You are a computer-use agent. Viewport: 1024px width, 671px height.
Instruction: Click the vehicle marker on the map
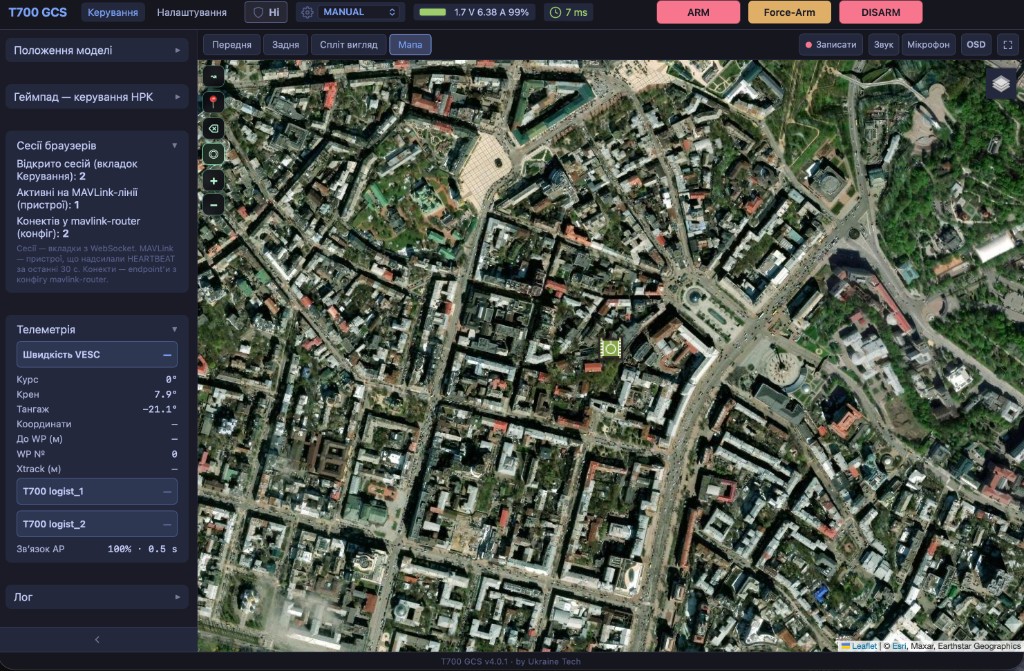(610, 348)
